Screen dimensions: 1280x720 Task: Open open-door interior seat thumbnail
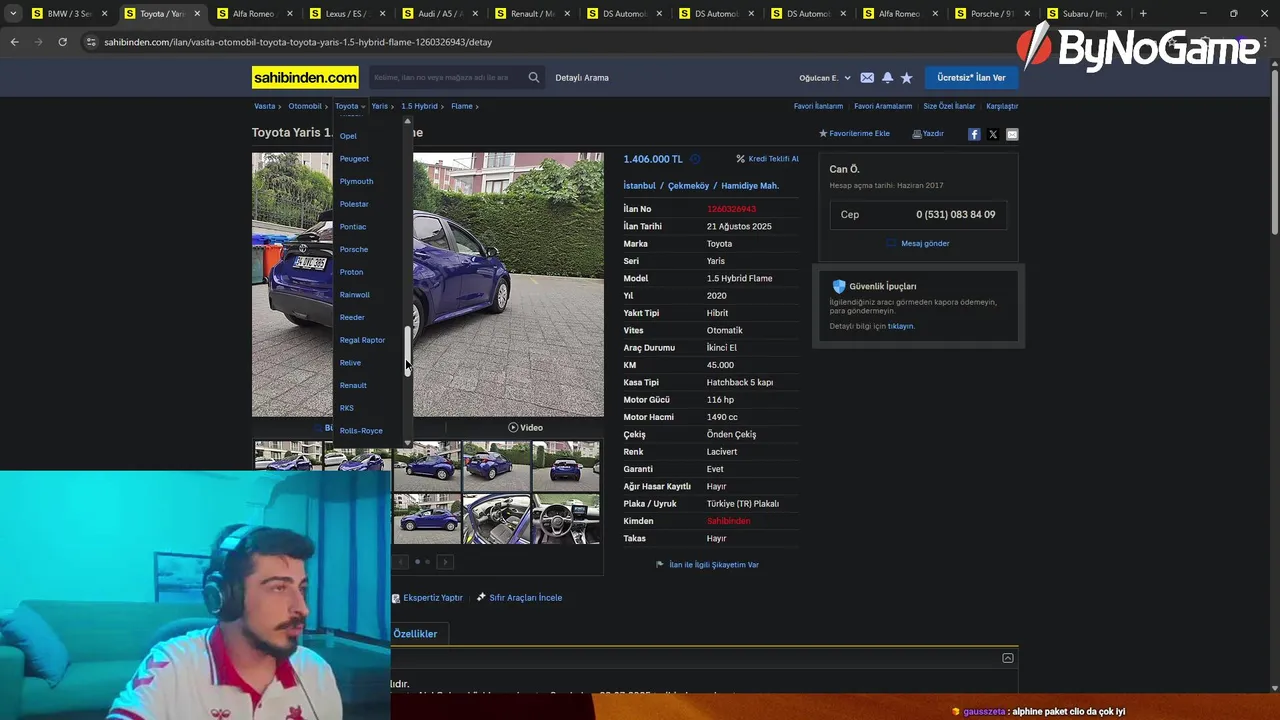496,519
